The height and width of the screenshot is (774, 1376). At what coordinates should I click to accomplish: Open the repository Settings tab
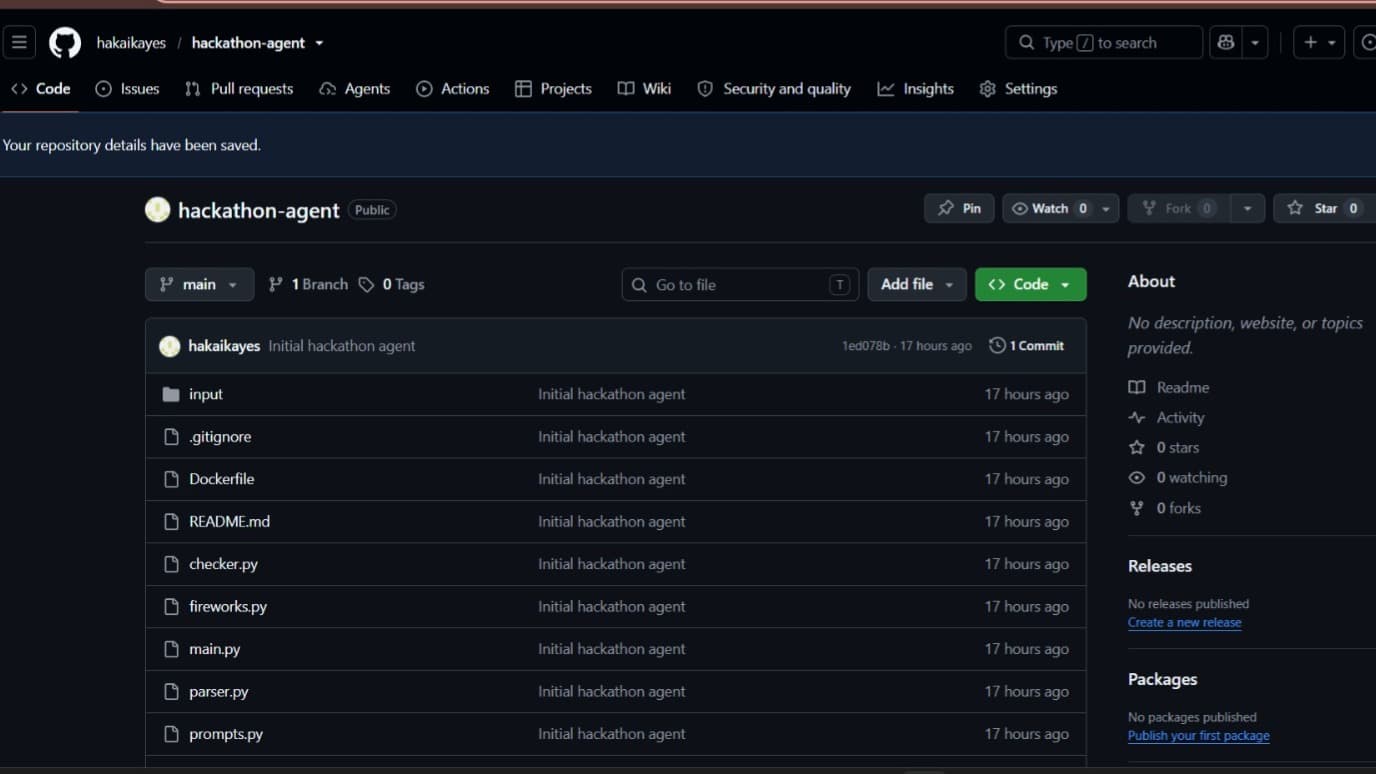(1018, 89)
